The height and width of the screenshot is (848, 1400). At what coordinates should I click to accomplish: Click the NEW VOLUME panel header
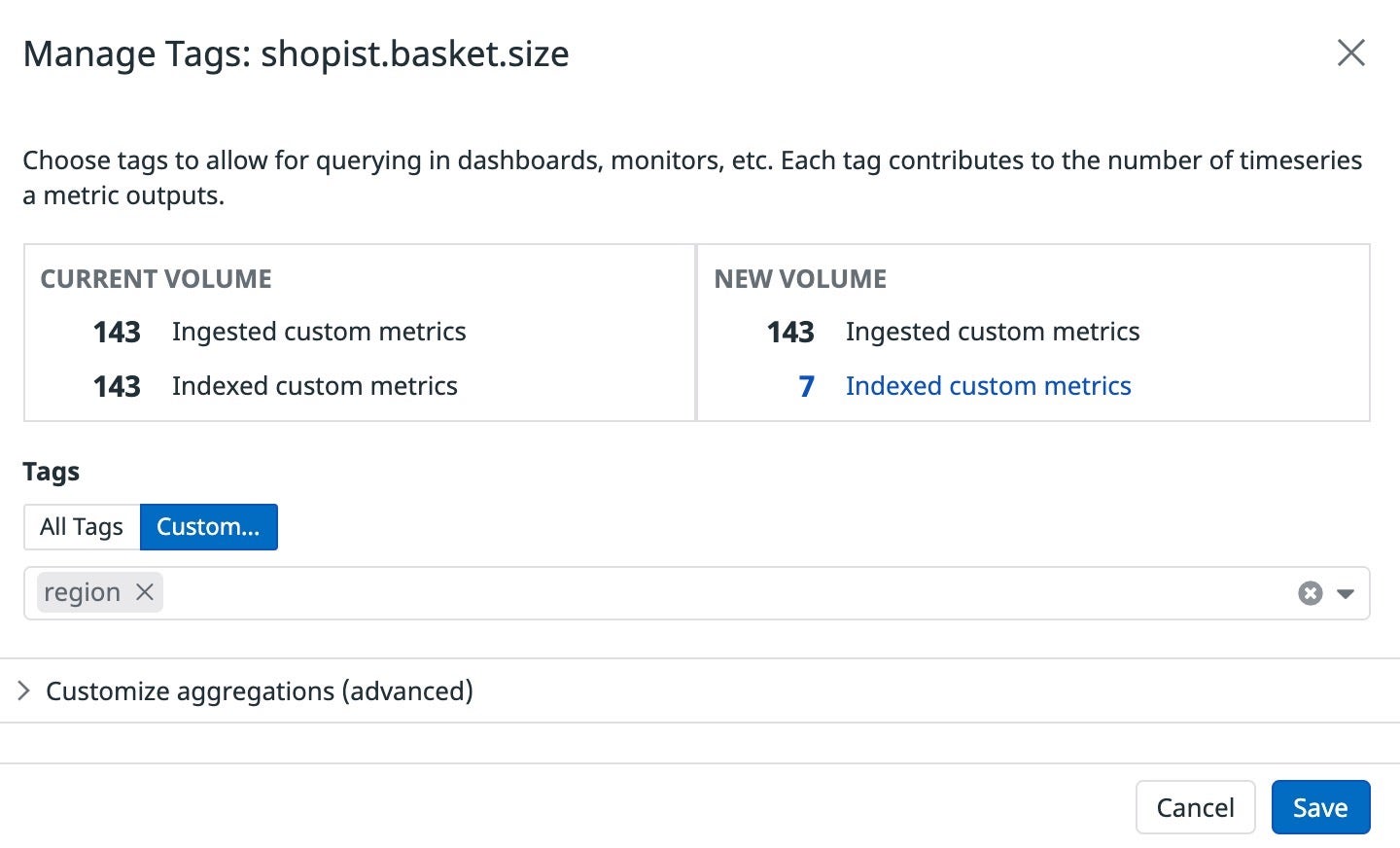pos(800,279)
